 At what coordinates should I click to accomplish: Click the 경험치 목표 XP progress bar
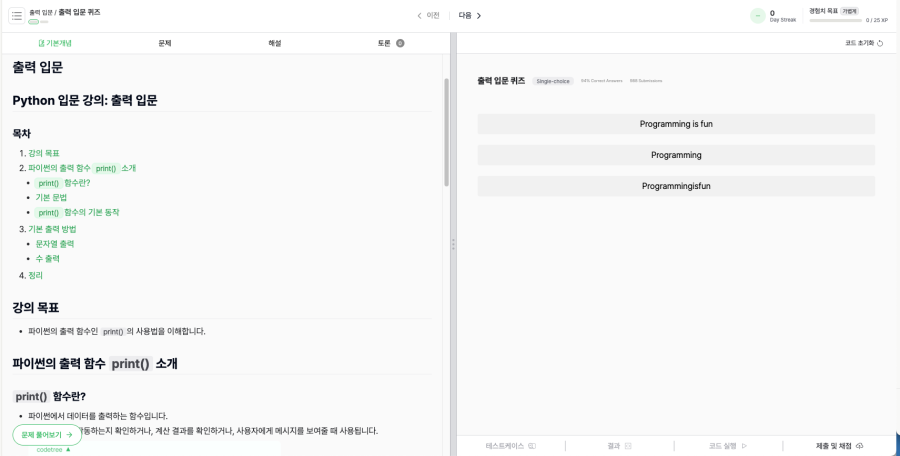pos(835,21)
